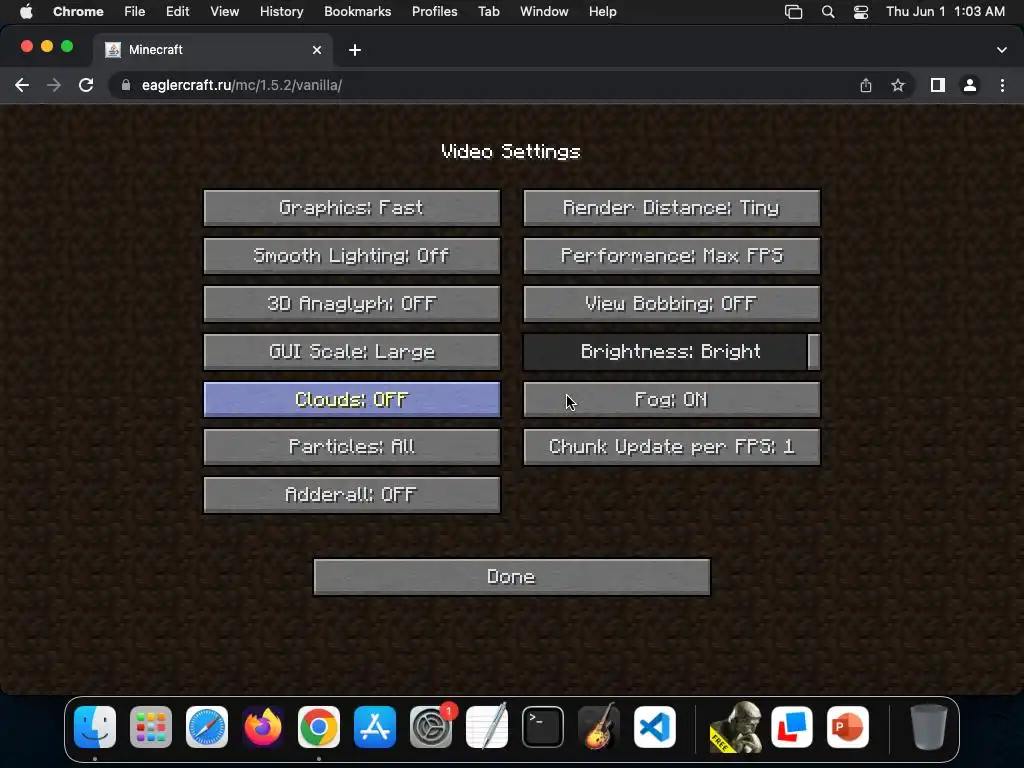Viewport: 1024px width, 768px height.
Task: Cycle Chunk Update per FPS: 1
Action: [x=671, y=447]
